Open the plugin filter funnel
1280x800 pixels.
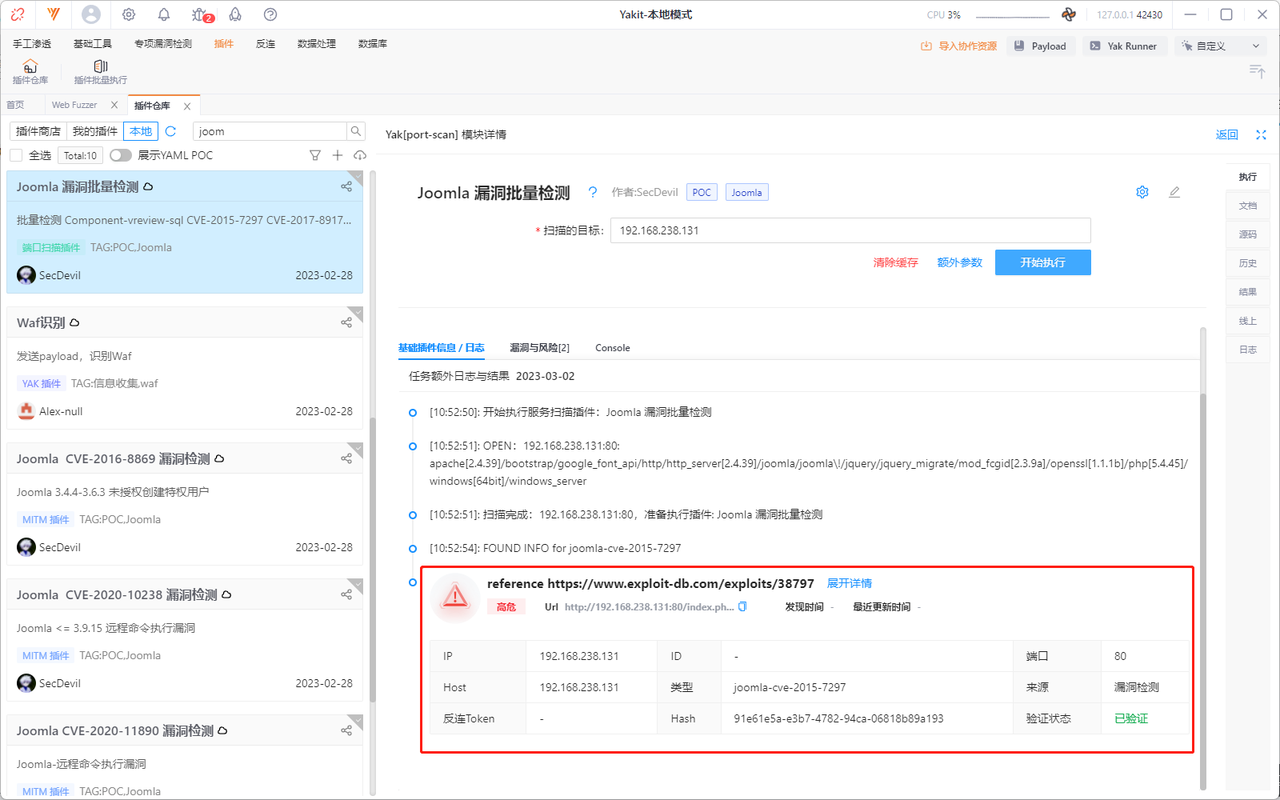315,155
